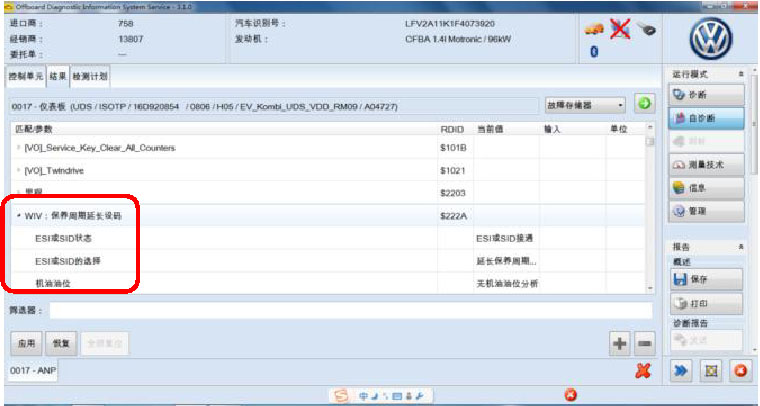Image resolution: width=760 pixels, height=406 pixels.
Task: Click the $1021 RDID cell
Action: (x=455, y=171)
